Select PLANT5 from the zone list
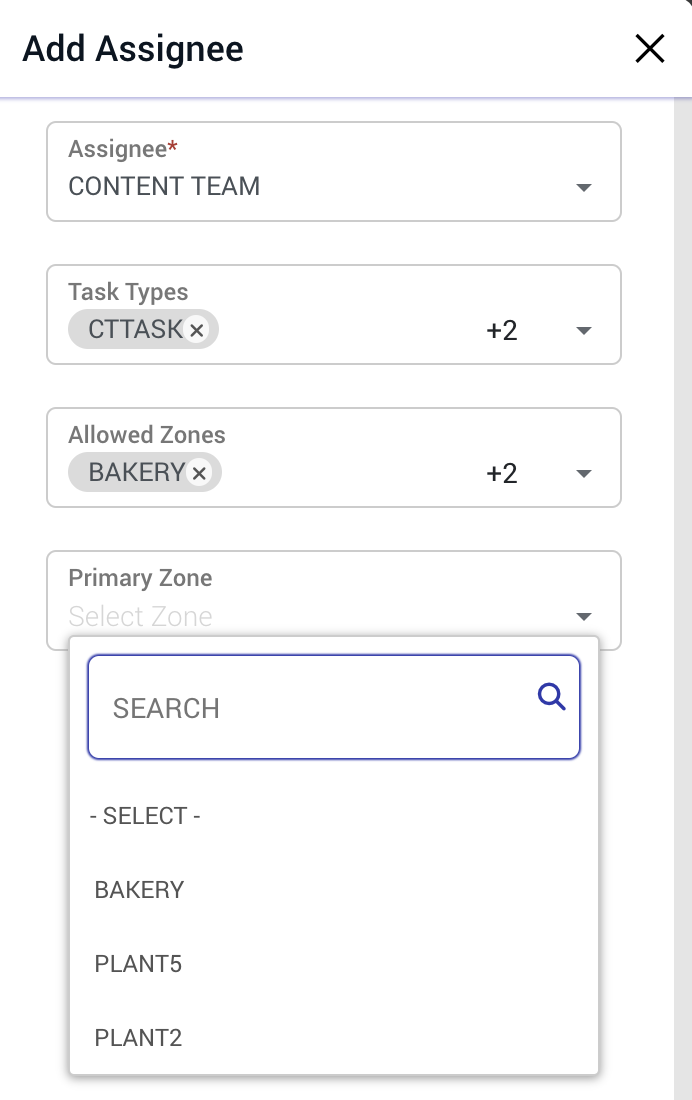Viewport: 692px width, 1100px height. (138, 964)
